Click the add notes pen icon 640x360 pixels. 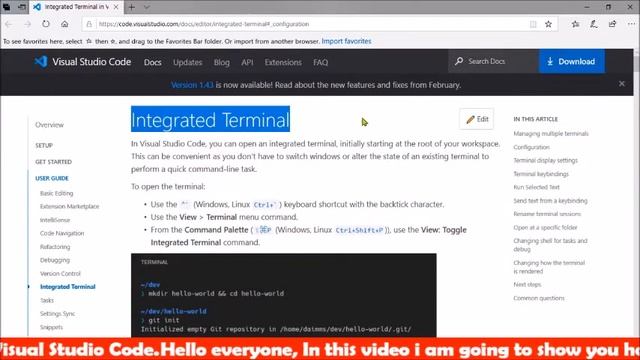[594, 24]
